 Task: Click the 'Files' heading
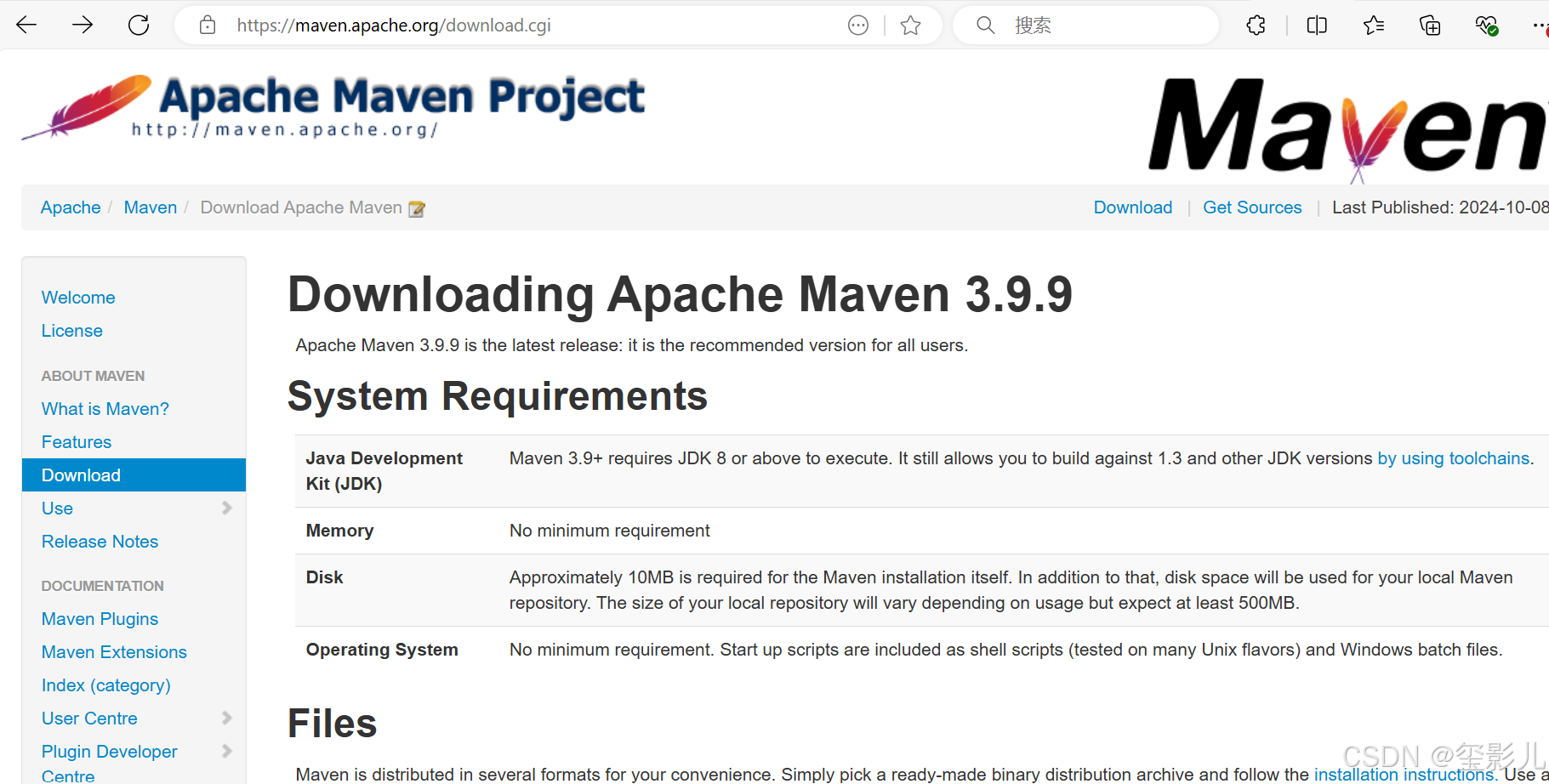pyautogui.click(x=333, y=724)
